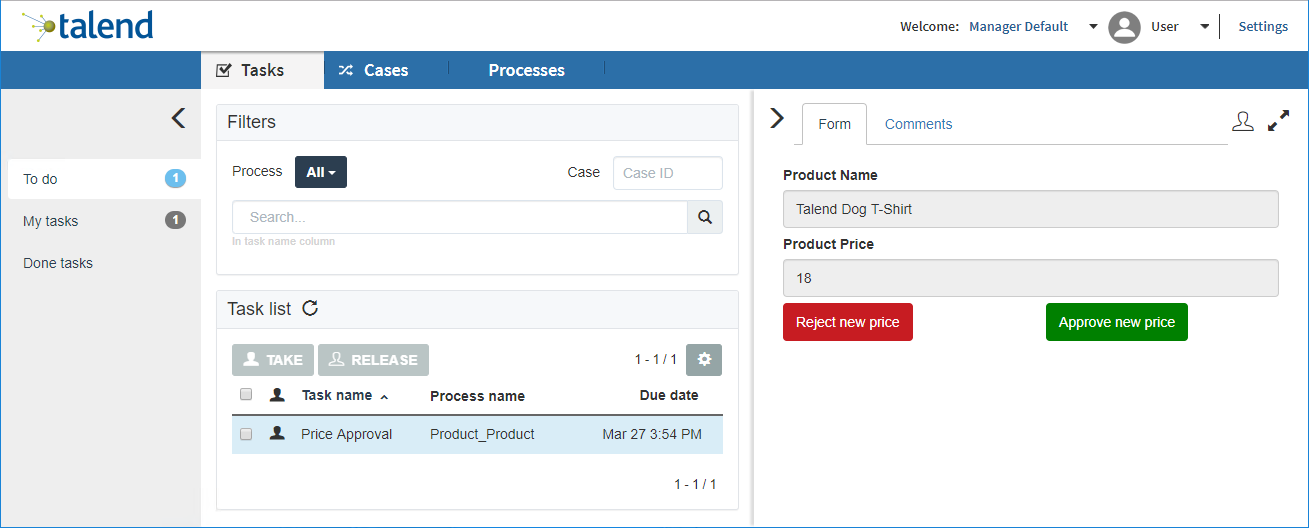Open the Process All dropdown
This screenshot has height=528, width=1309.
pos(320,172)
